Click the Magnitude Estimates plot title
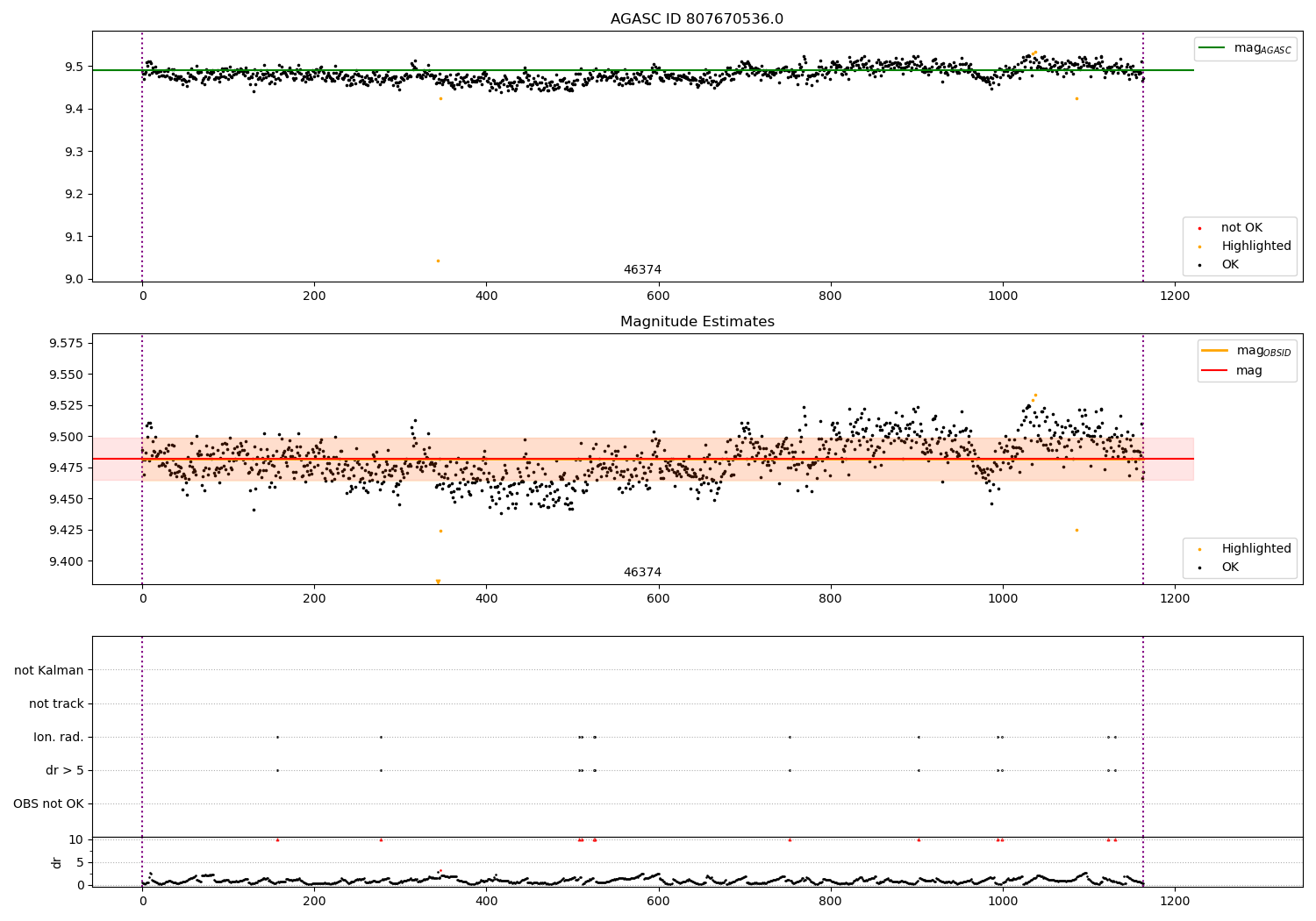Viewport: 1316px width, 921px height. [697, 322]
